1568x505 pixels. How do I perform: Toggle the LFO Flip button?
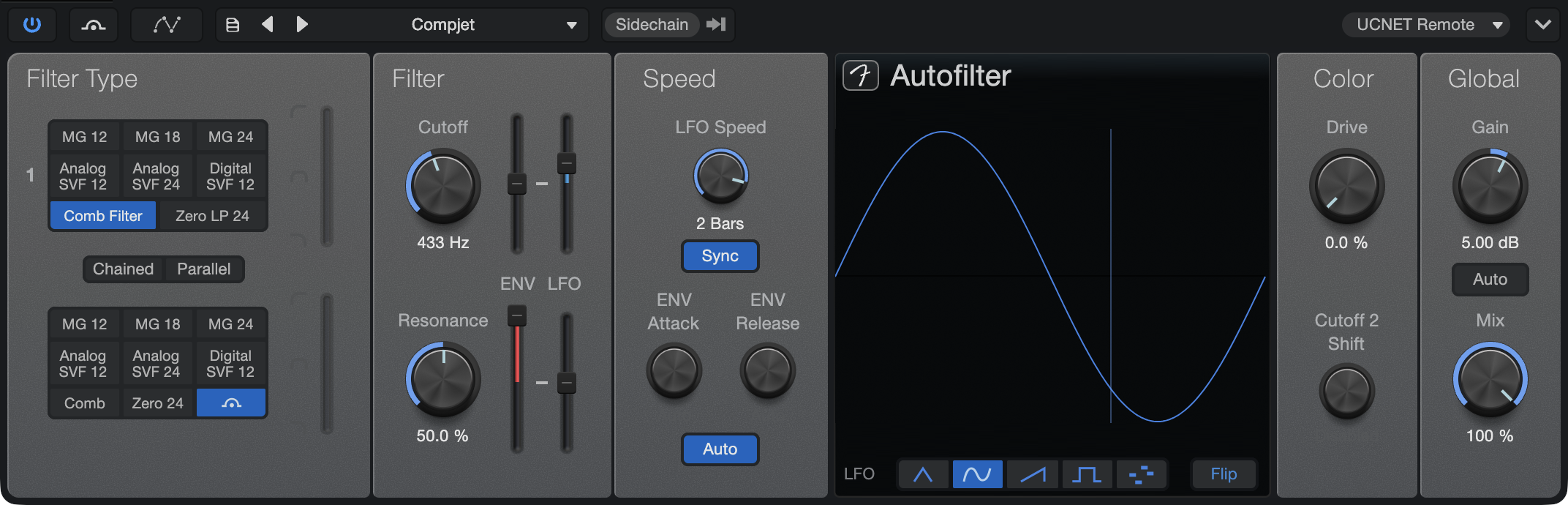coord(1224,475)
